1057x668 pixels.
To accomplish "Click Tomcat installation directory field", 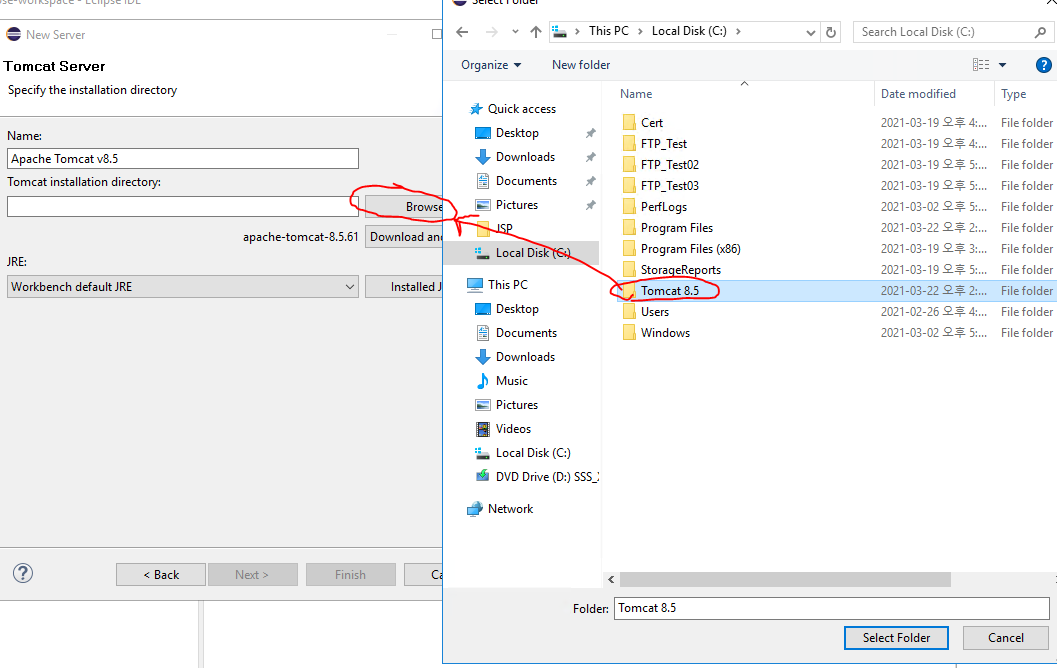I will (183, 206).
